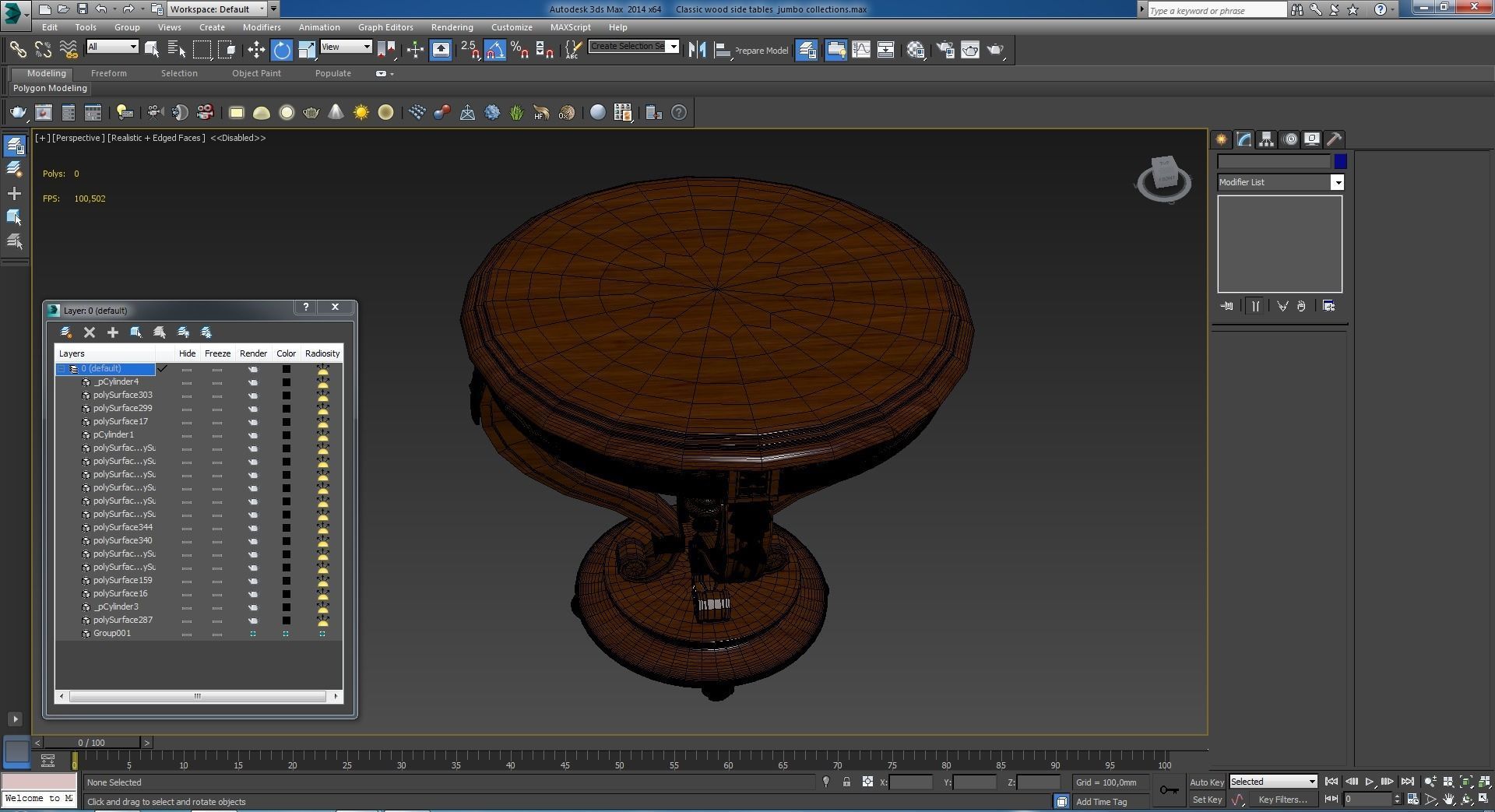
Task: Switch to the Freeform ribbon tab
Action: [x=109, y=73]
